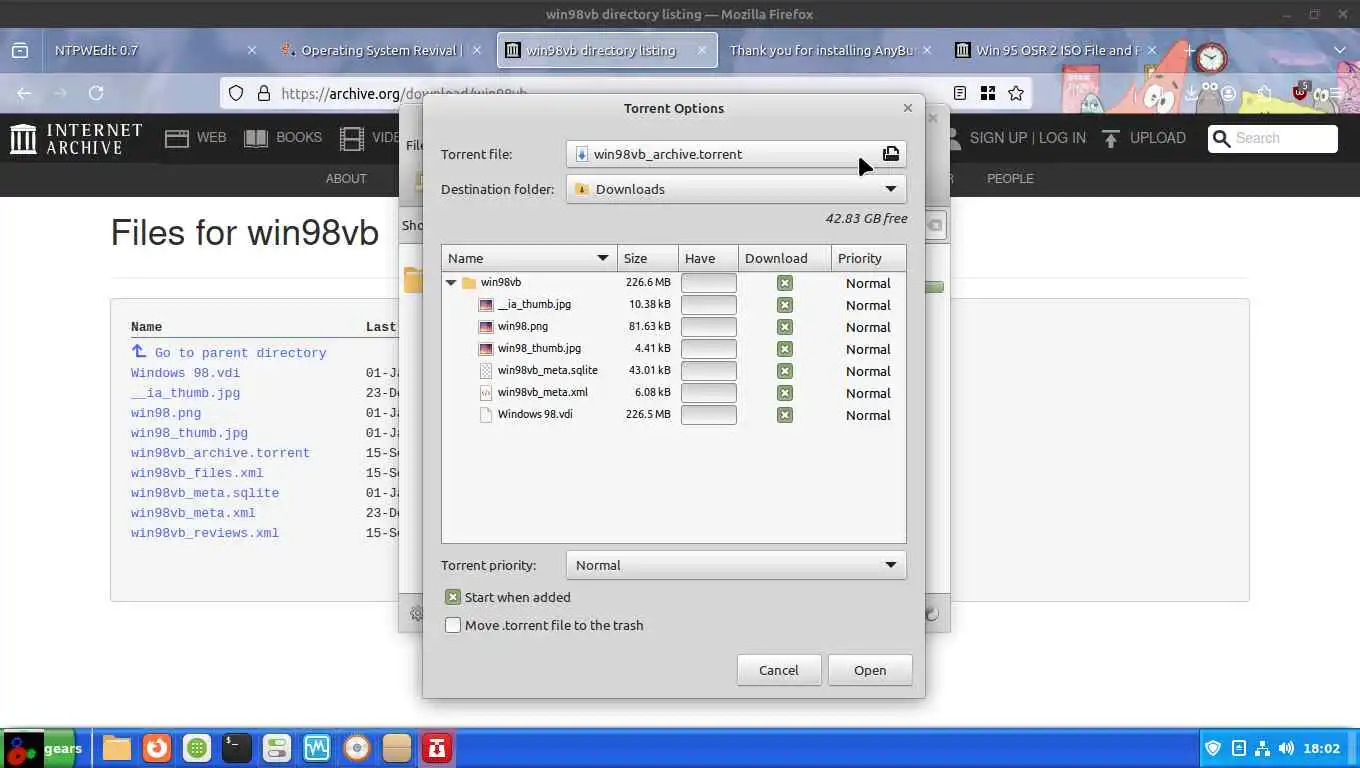Click the network icon in system tray
1360x768 pixels.
click(1262, 748)
